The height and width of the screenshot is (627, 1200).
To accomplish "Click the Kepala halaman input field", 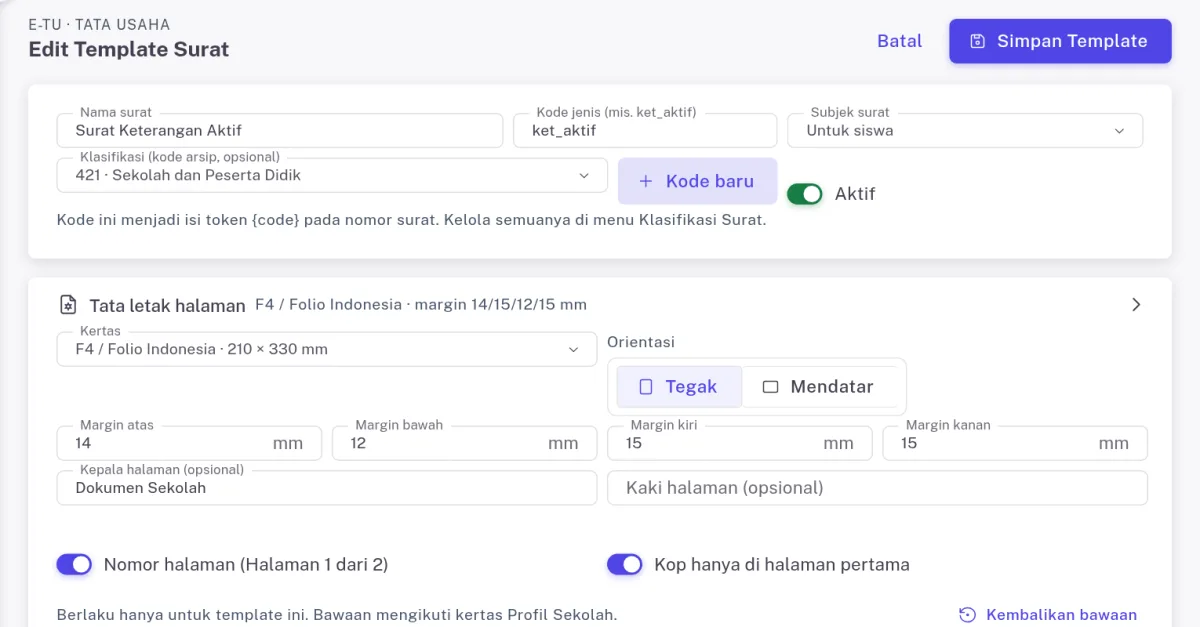I will click(x=327, y=488).
